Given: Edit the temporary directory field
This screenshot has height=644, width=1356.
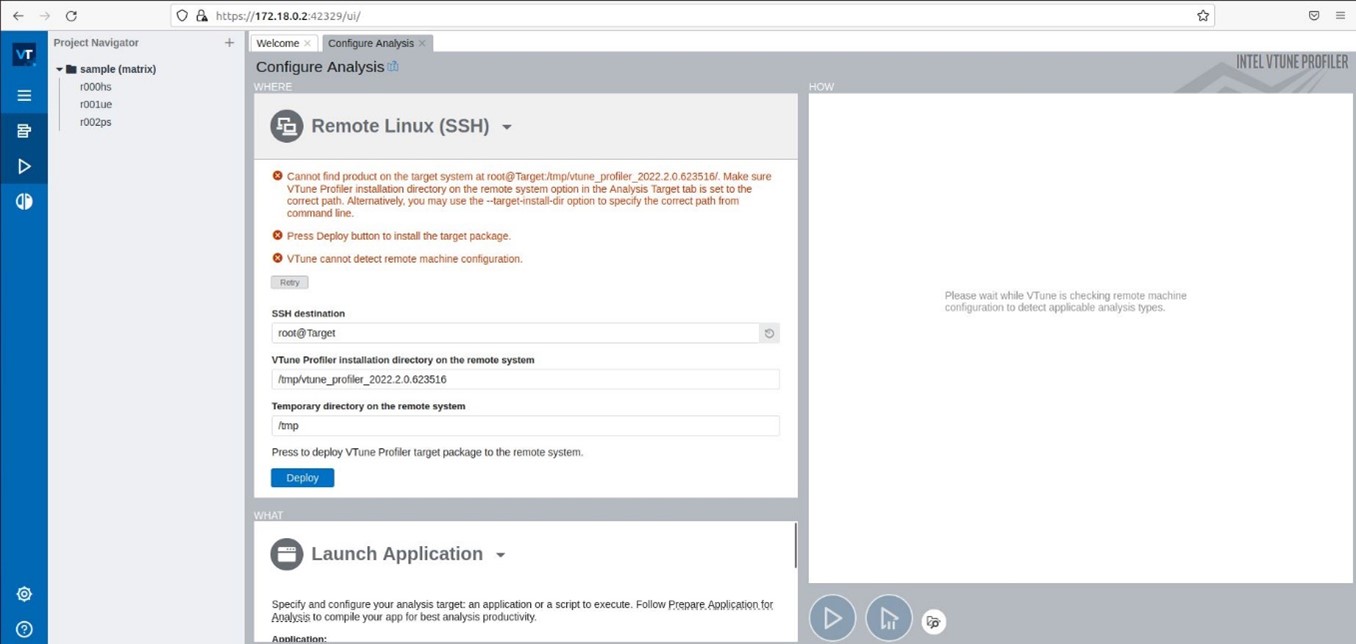Looking at the screenshot, I should [x=525, y=425].
